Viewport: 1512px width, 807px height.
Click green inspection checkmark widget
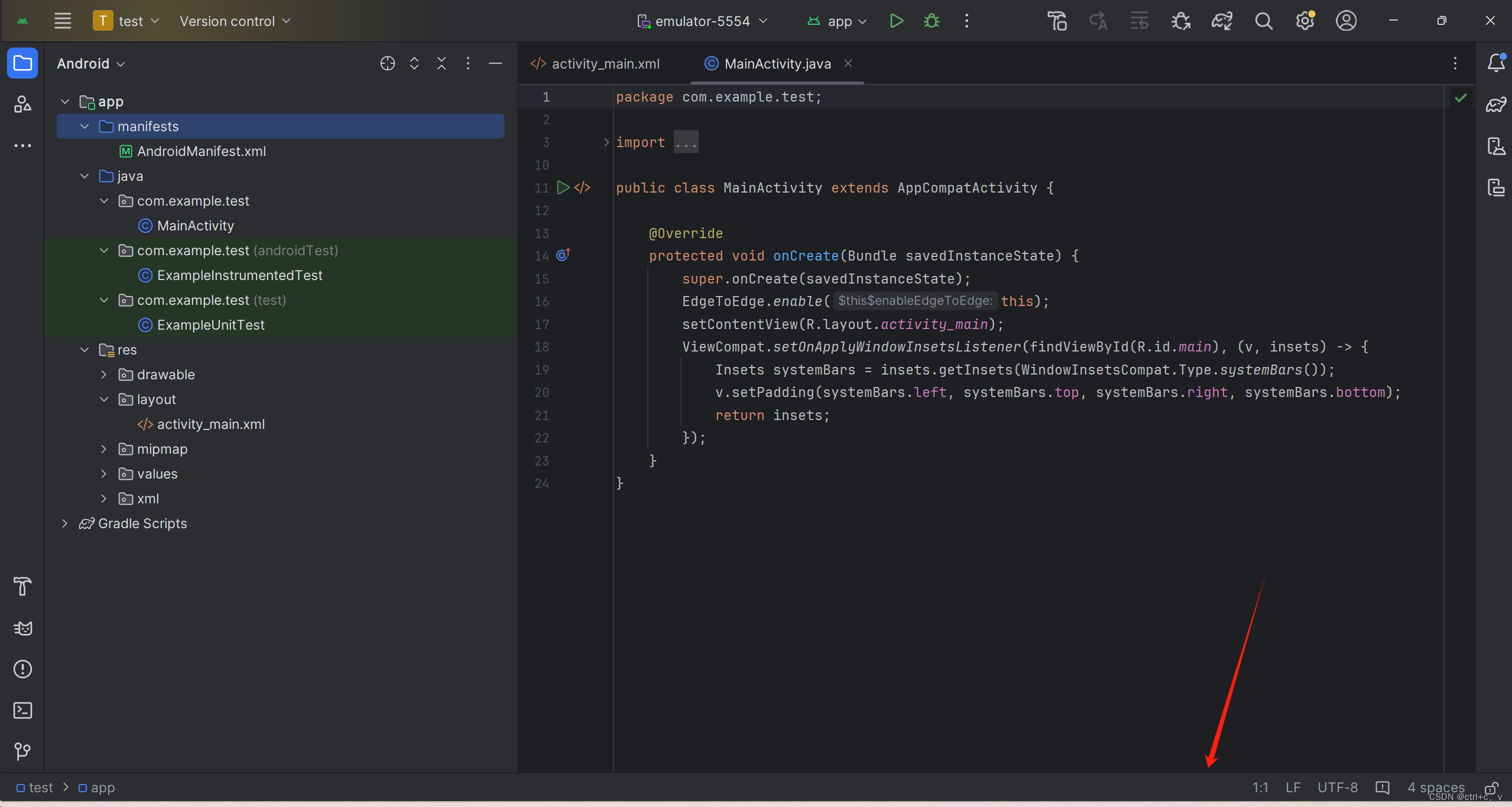1461,97
